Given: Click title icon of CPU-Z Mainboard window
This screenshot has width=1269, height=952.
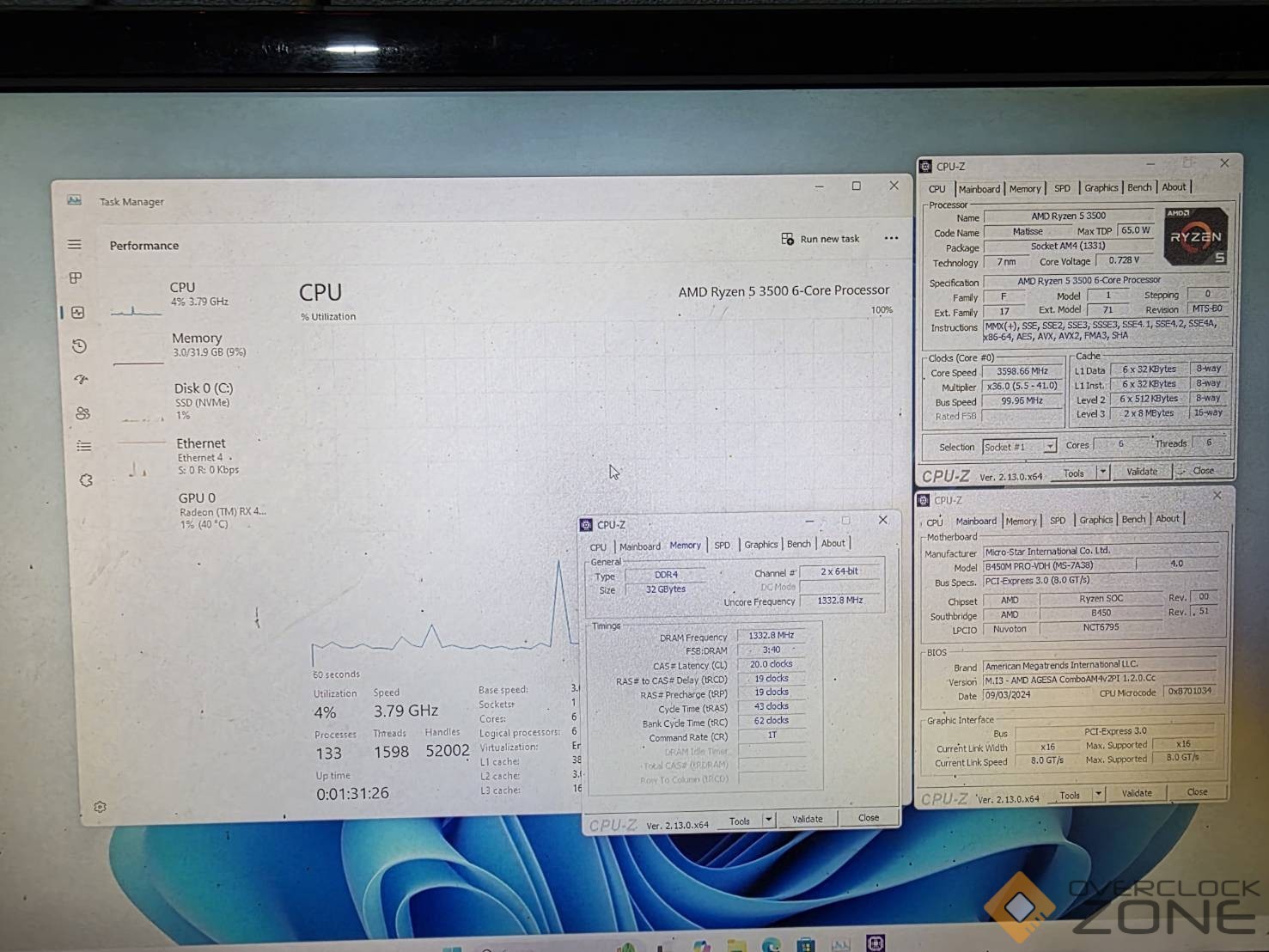Looking at the screenshot, I should 924,500.
